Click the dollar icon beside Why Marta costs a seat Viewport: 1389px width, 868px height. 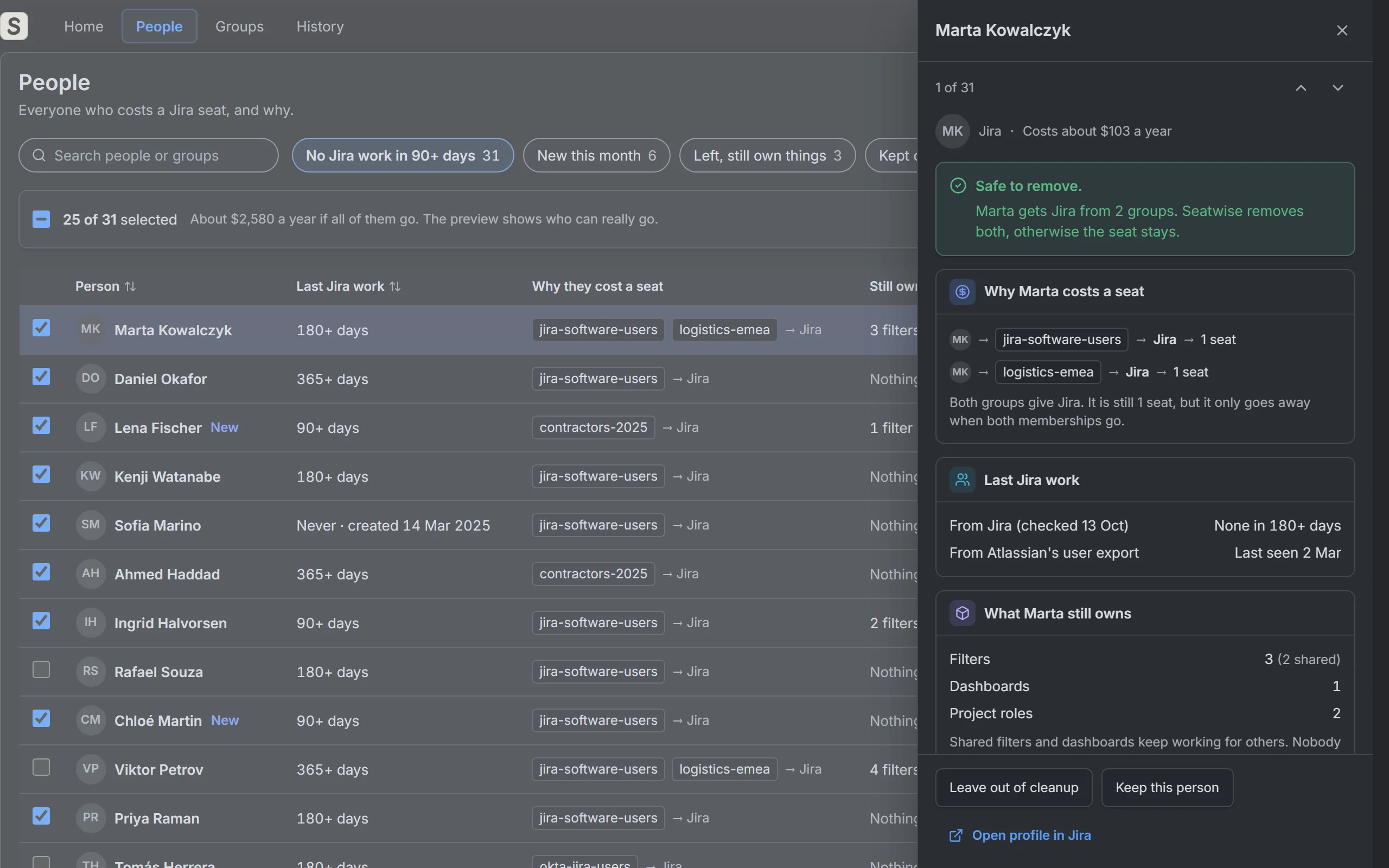pos(963,292)
